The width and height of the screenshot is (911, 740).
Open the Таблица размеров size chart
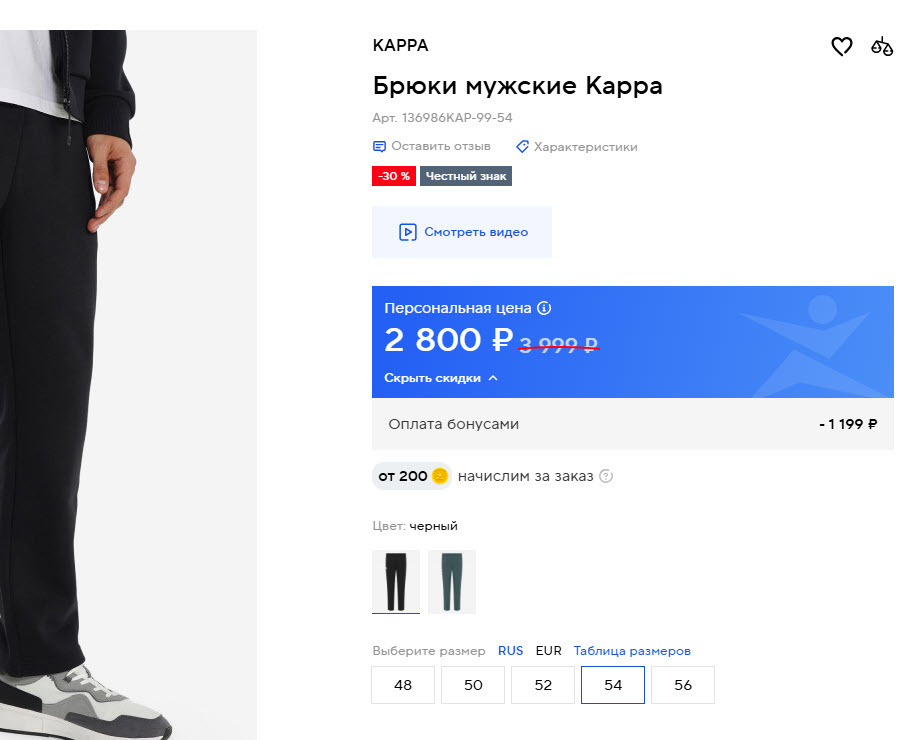[632, 651]
